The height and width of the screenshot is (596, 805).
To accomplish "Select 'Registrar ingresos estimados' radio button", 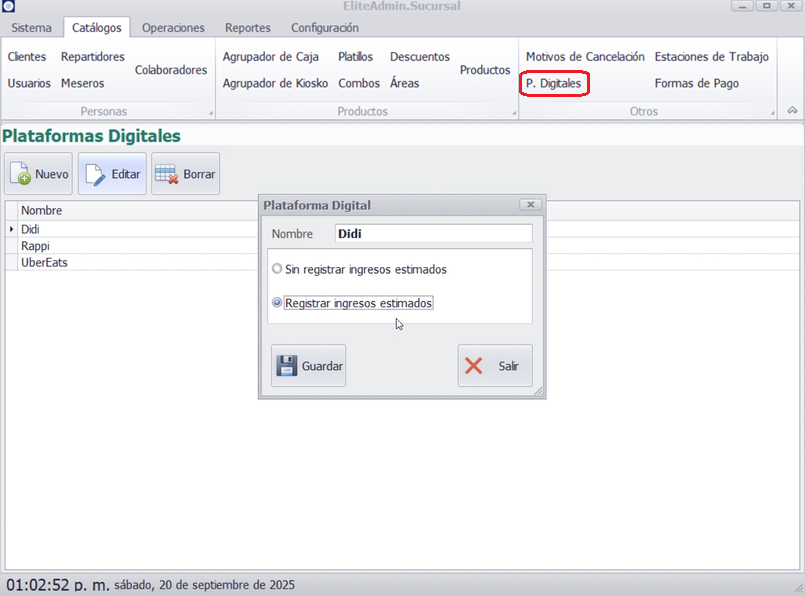I will (277, 303).
